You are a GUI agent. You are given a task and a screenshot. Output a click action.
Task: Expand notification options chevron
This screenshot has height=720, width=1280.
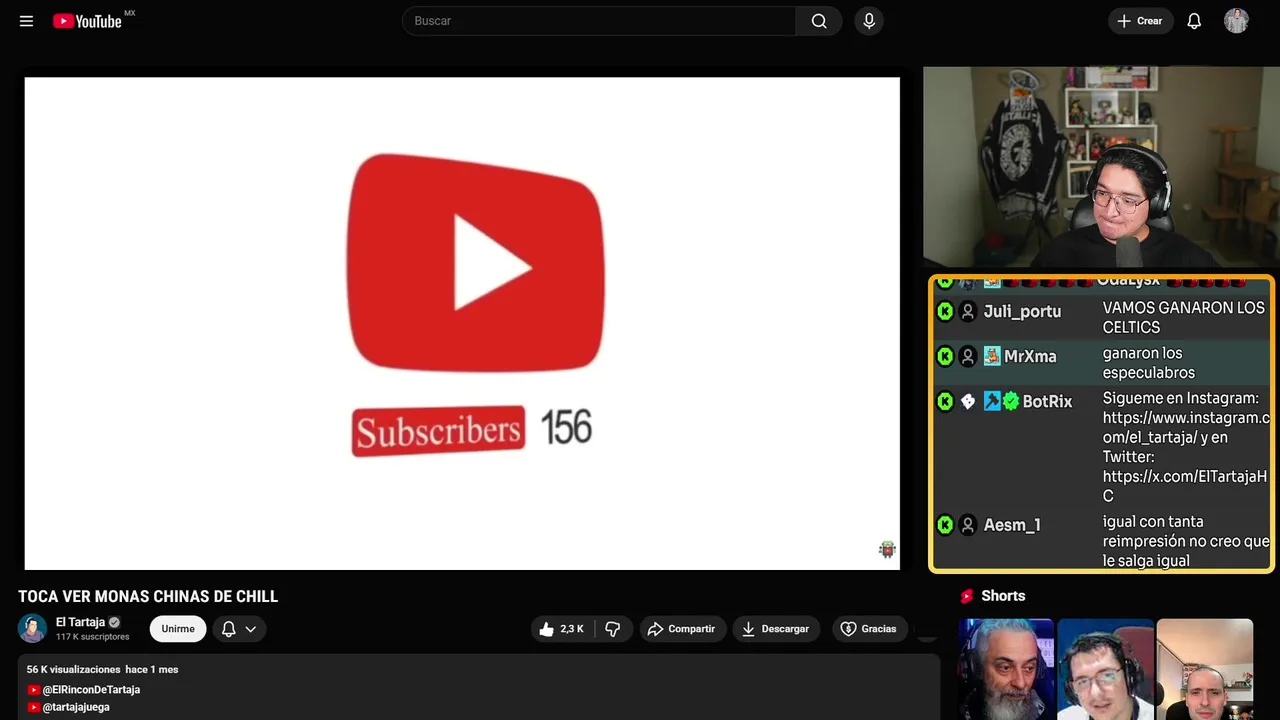coord(251,629)
